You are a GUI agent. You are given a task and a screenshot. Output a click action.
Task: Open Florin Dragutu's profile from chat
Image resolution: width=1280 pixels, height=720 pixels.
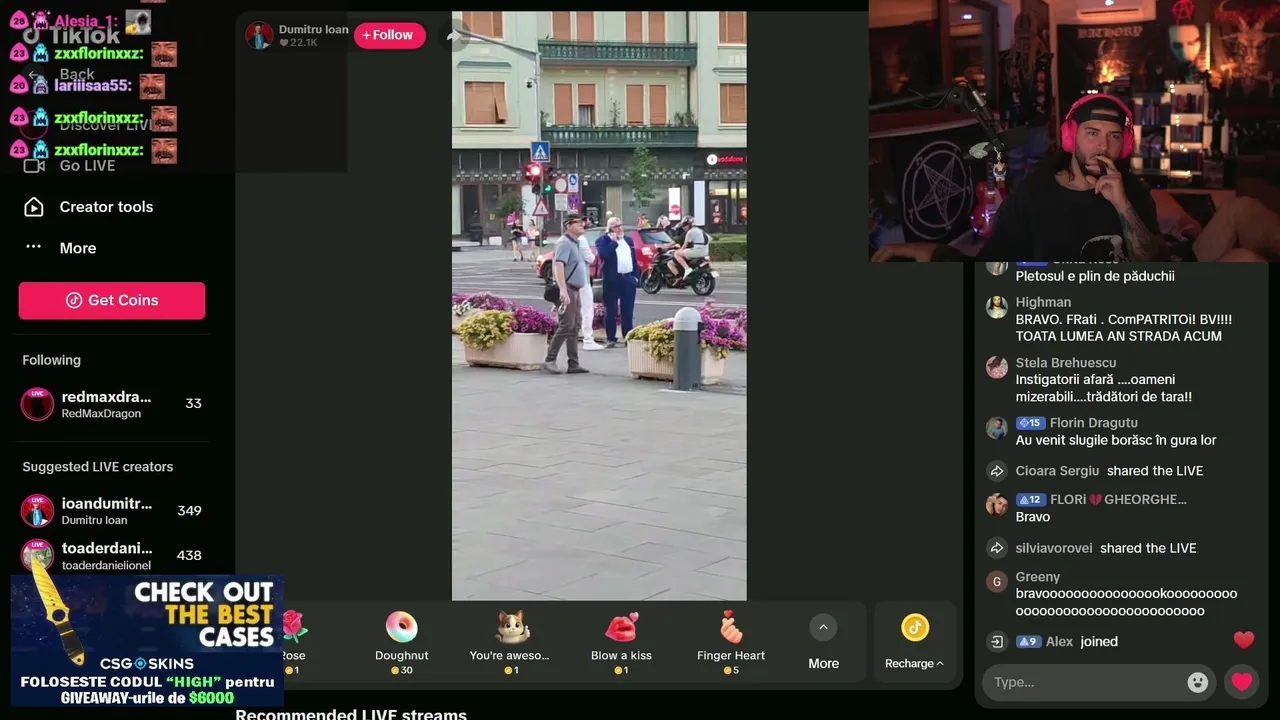click(1094, 423)
